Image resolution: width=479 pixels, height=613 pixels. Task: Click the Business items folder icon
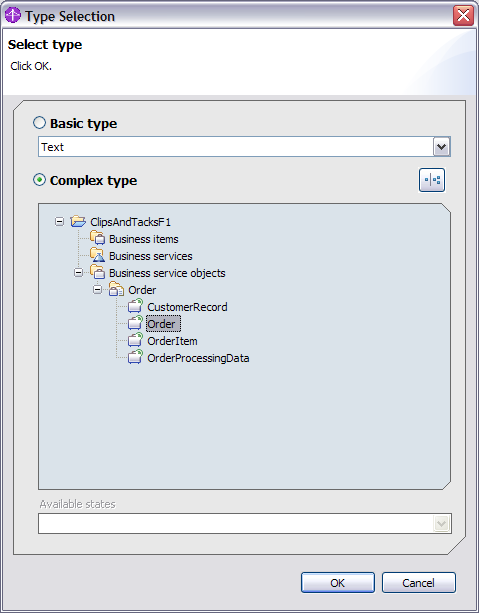coord(97,238)
